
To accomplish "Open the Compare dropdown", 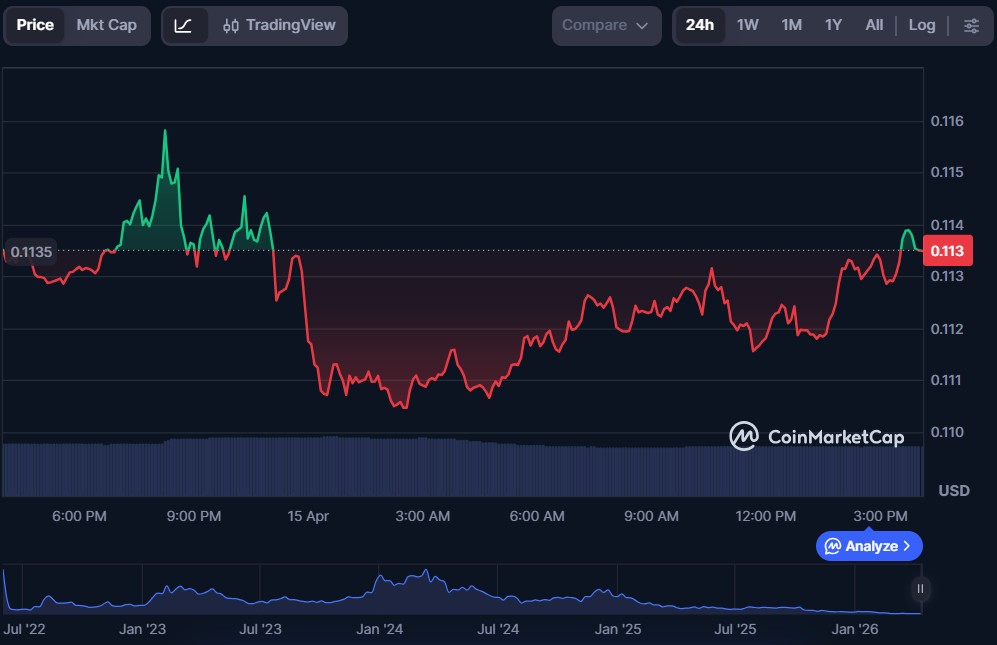I will pyautogui.click(x=606, y=25).
